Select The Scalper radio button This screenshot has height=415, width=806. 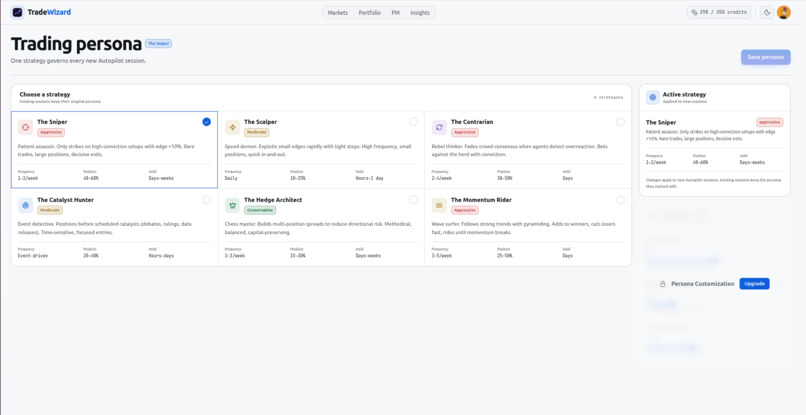pyautogui.click(x=414, y=122)
